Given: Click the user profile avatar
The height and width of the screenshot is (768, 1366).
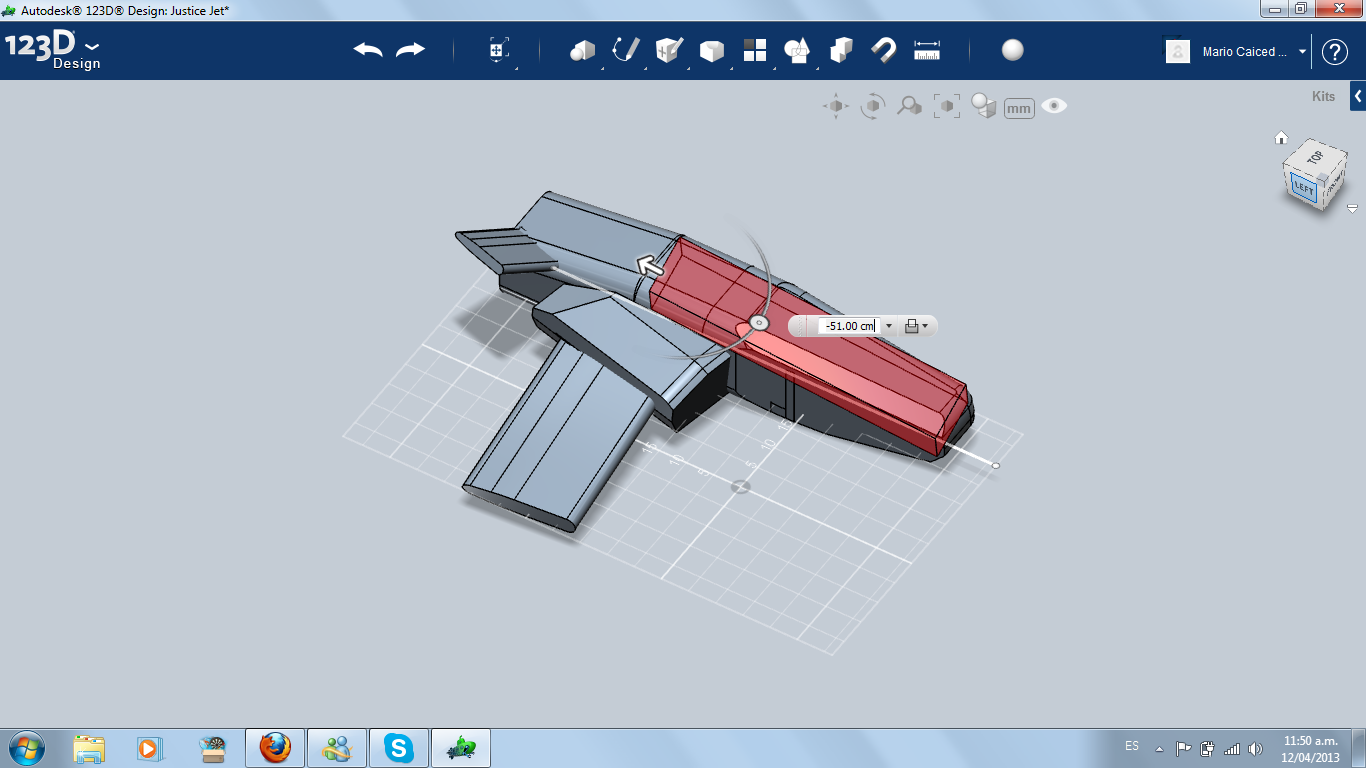Looking at the screenshot, I should (x=1178, y=52).
